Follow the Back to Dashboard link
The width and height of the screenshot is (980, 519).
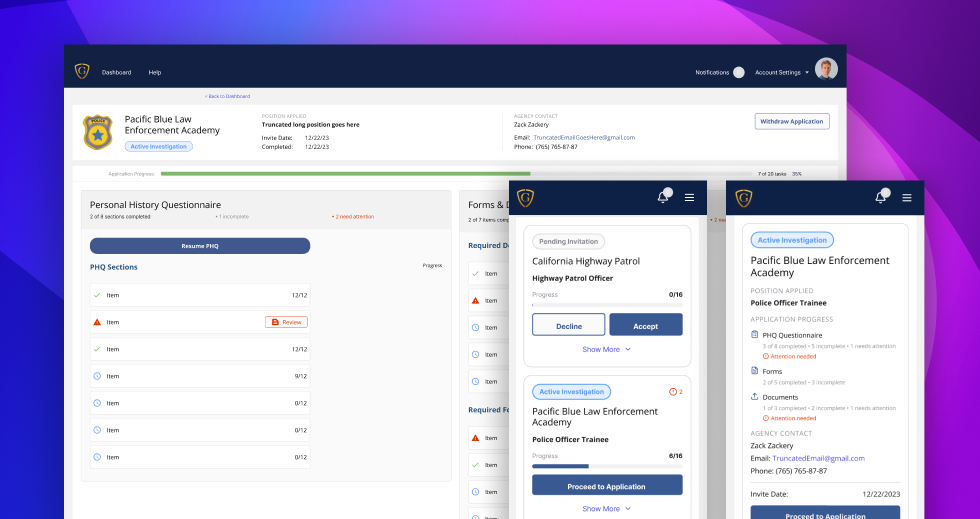pos(228,96)
